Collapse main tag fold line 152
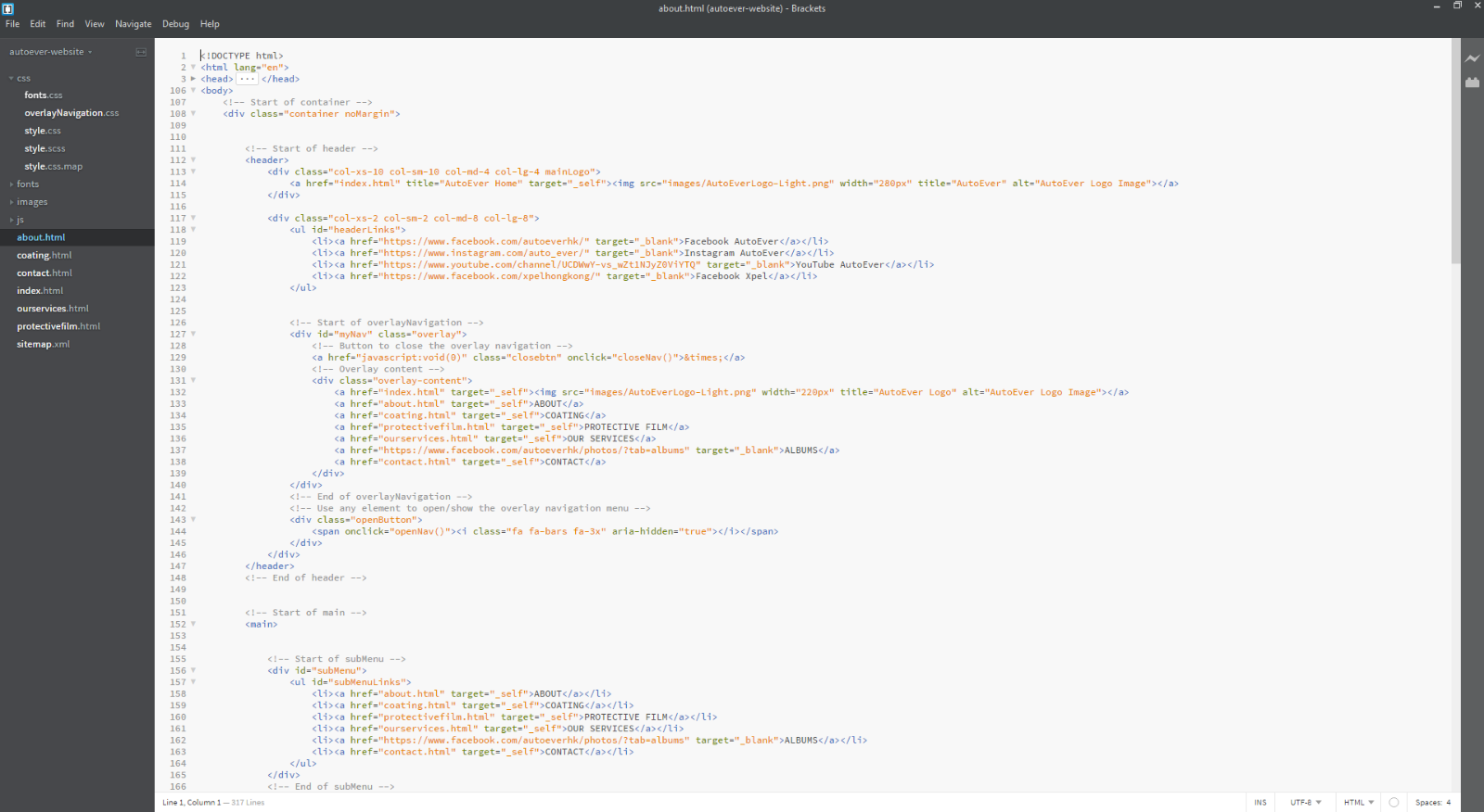Viewport: 1484px width, 812px height. click(x=193, y=625)
